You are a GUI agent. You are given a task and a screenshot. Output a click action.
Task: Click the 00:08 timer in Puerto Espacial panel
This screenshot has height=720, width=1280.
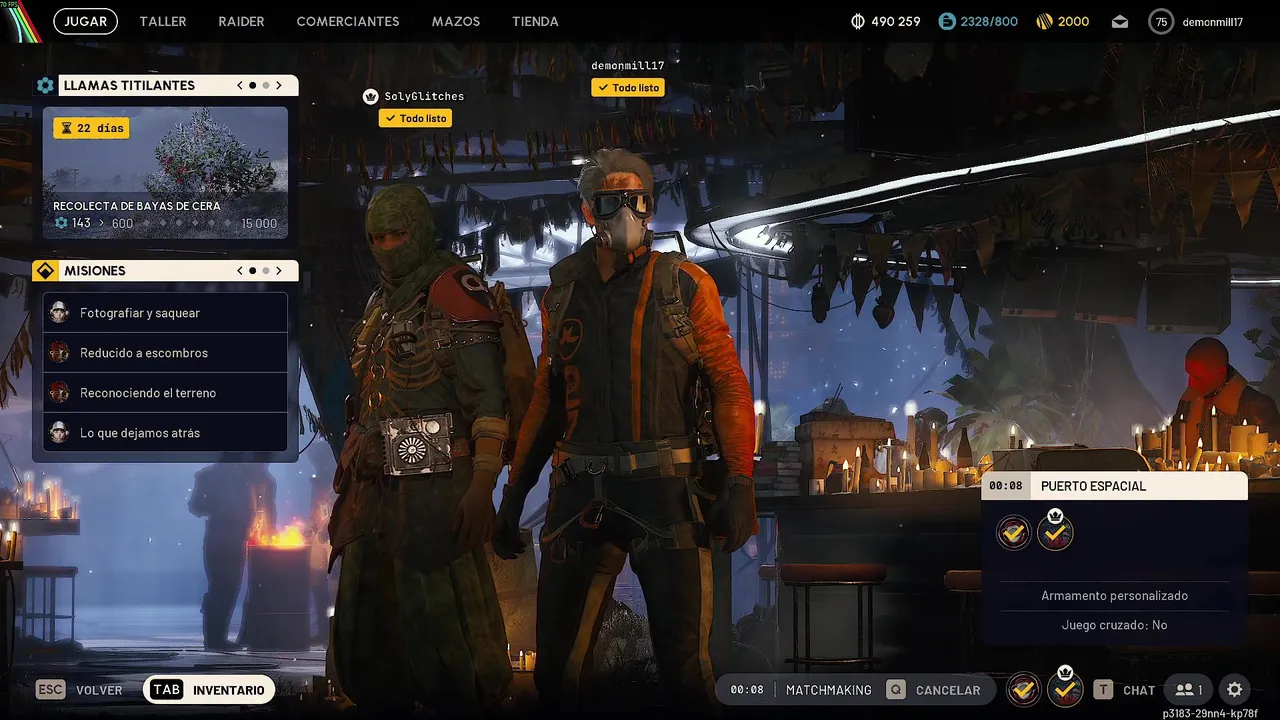(1006, 486)
